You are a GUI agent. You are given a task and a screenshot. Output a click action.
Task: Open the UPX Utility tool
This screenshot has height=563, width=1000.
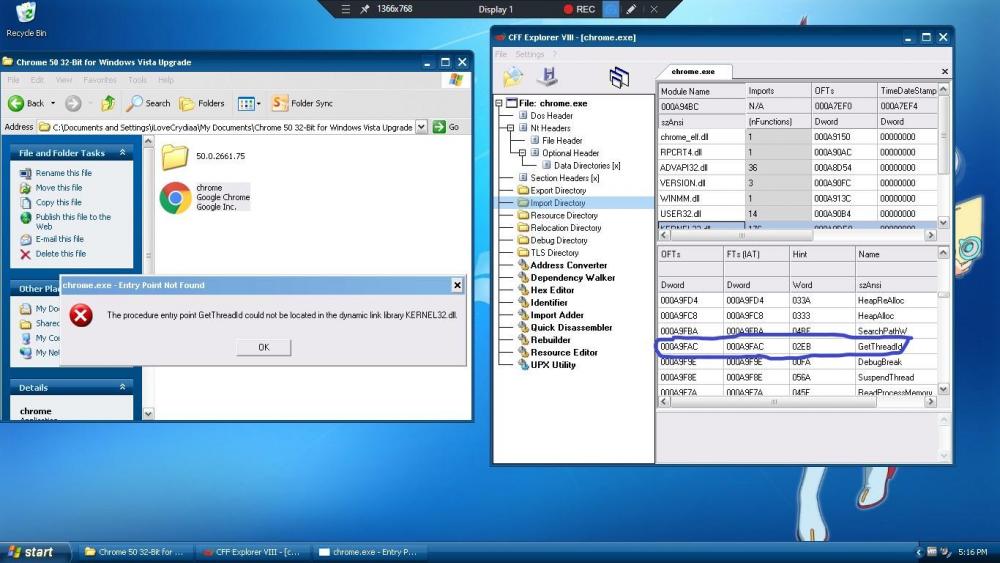(553, 365)
